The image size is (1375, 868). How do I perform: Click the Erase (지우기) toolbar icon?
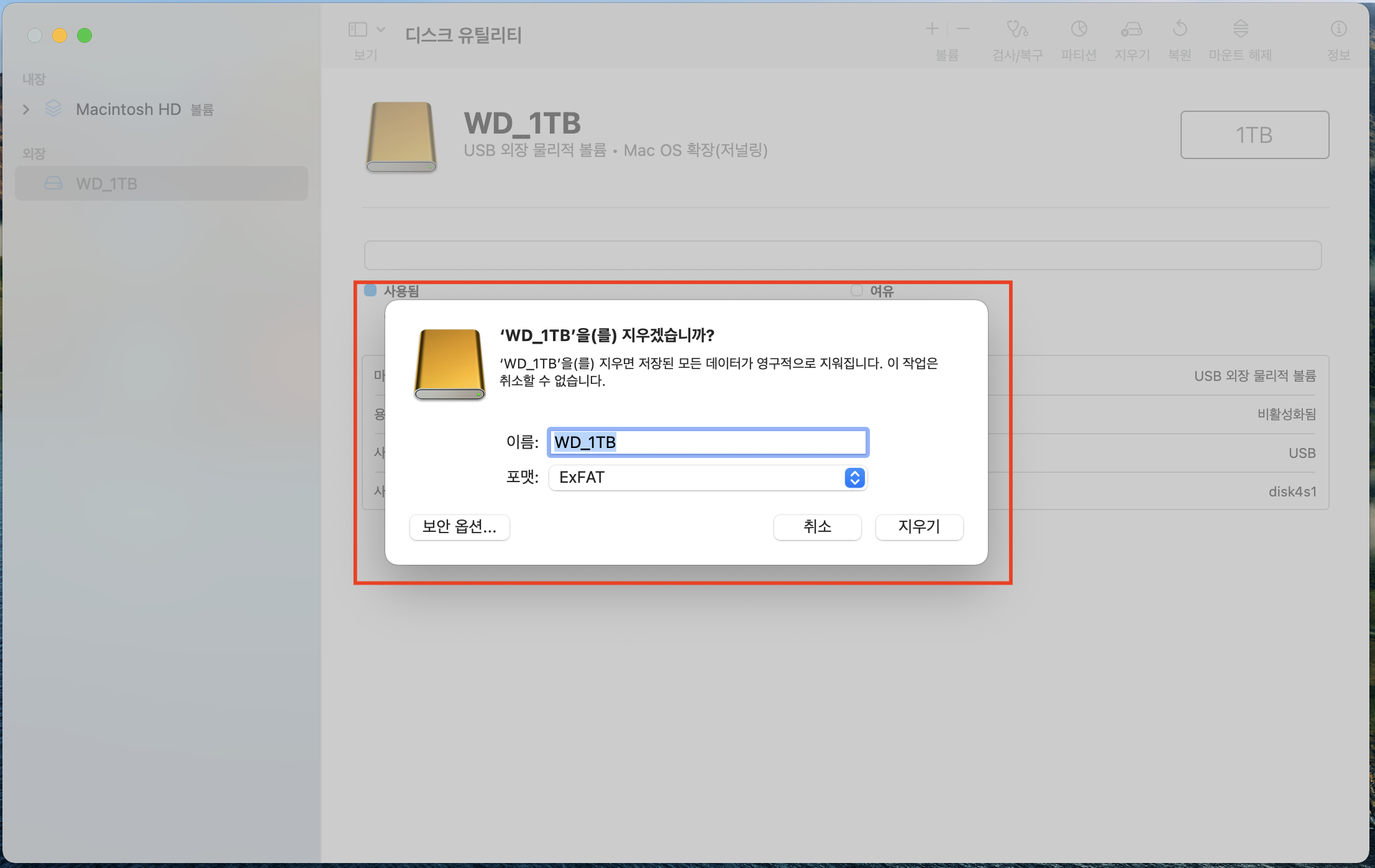coord(1131,29)
